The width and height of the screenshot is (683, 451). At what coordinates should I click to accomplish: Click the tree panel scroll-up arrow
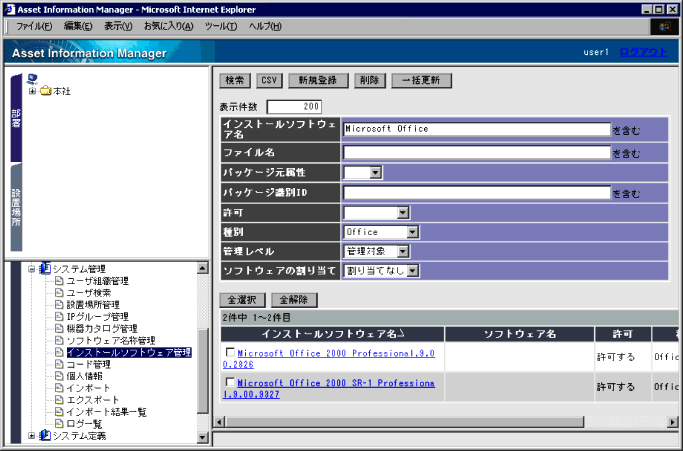point(203,268)
